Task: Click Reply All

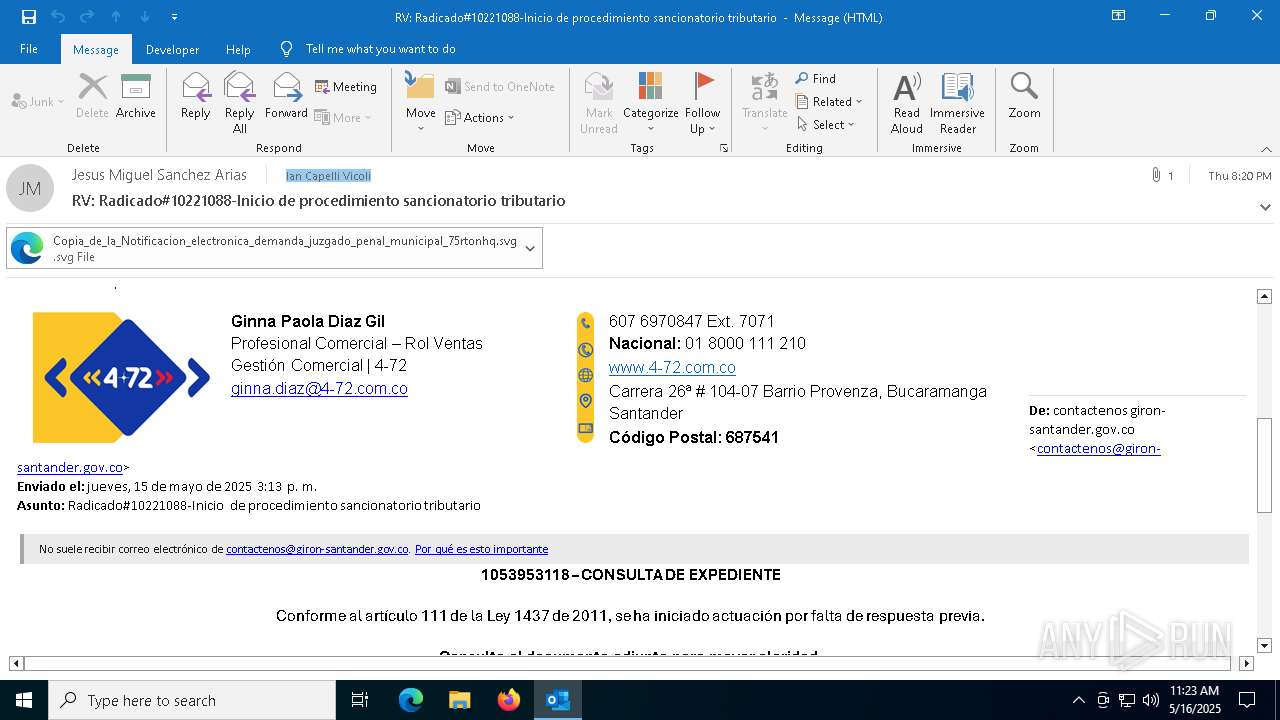Action: point(240,103)
